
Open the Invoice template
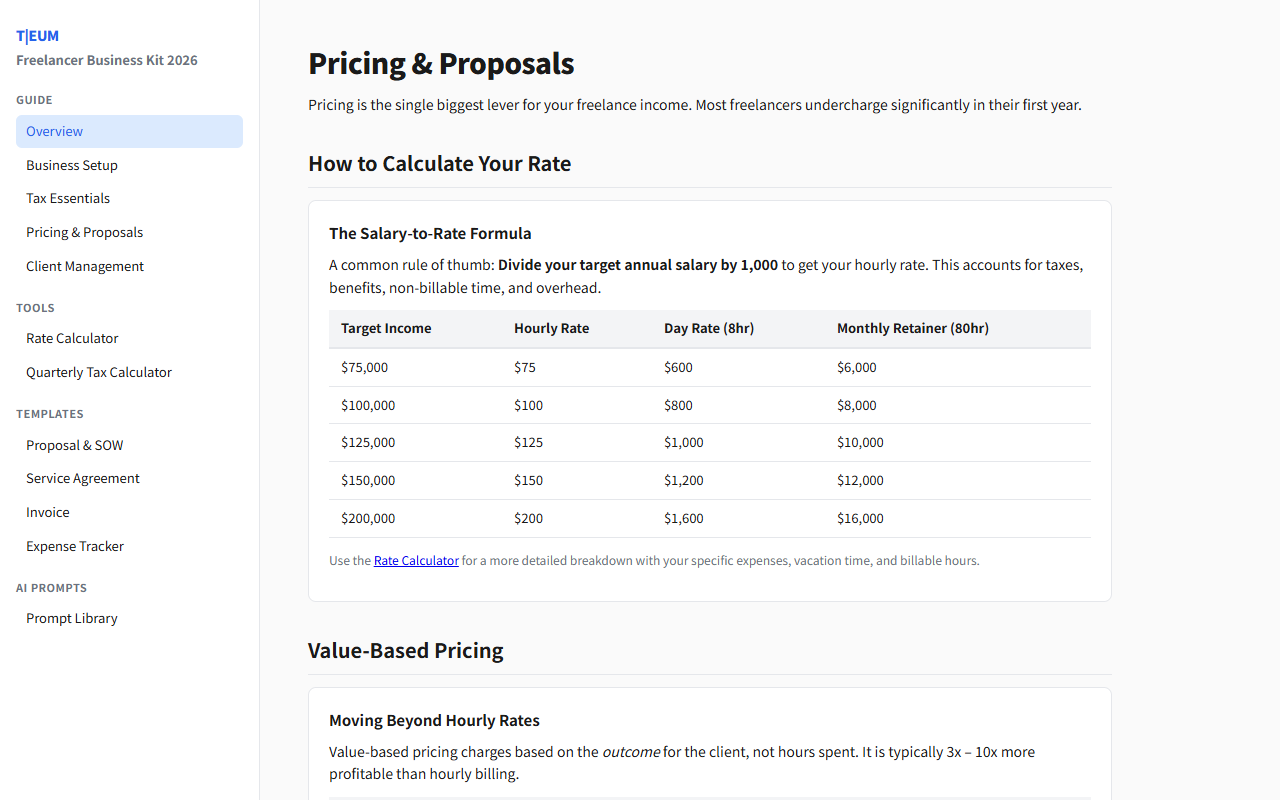tap(47, 511)
